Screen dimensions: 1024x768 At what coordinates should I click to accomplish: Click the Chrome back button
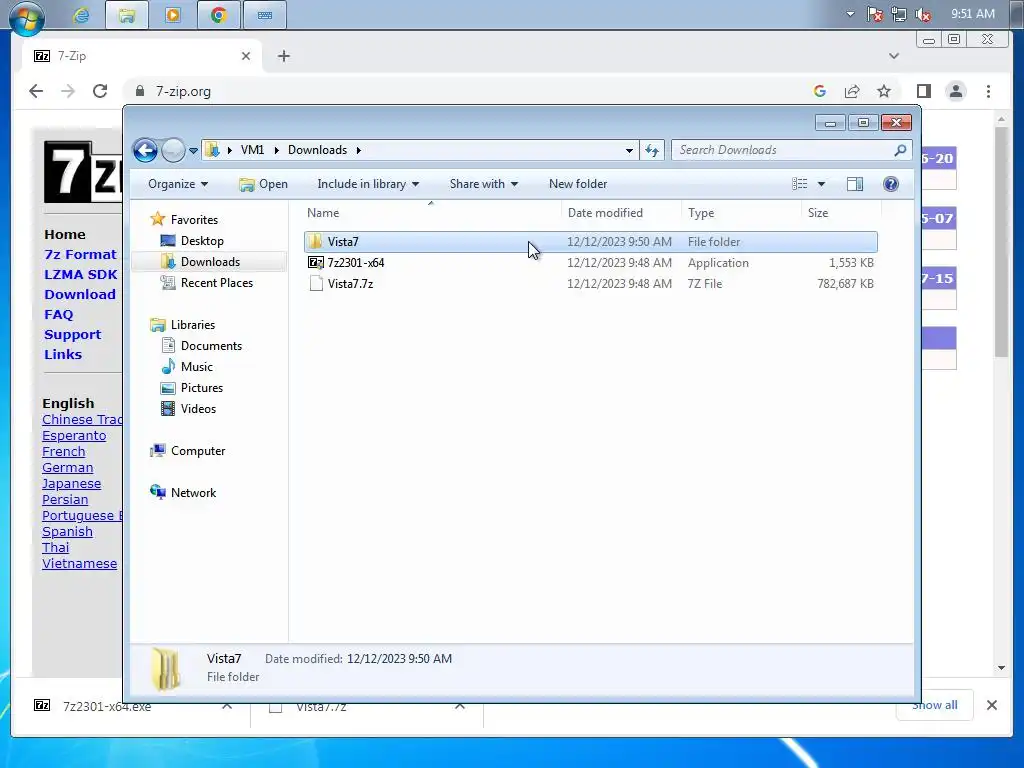point(36,91)
